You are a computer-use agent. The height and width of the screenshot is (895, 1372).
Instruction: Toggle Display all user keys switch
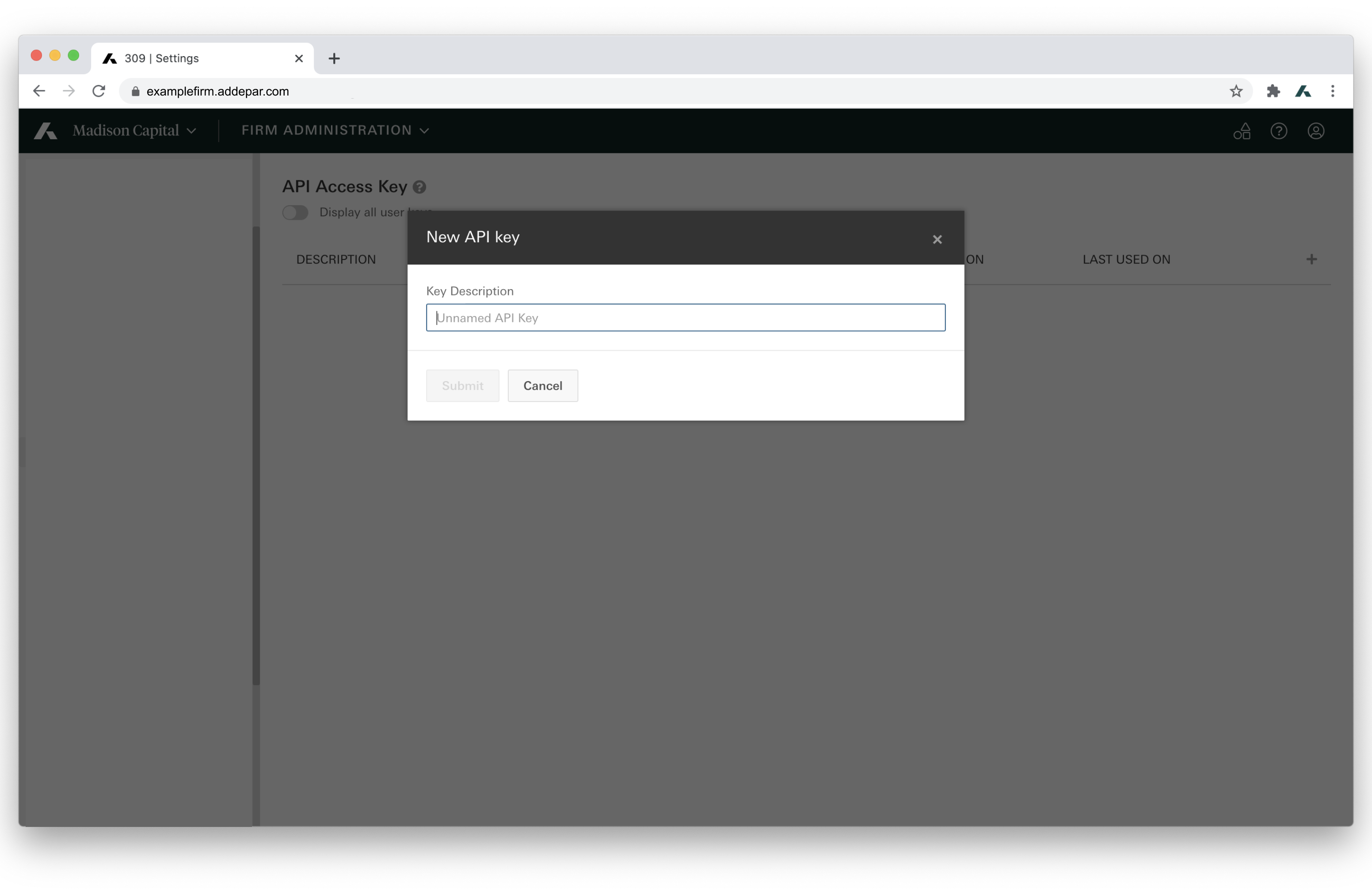point(295,213)
